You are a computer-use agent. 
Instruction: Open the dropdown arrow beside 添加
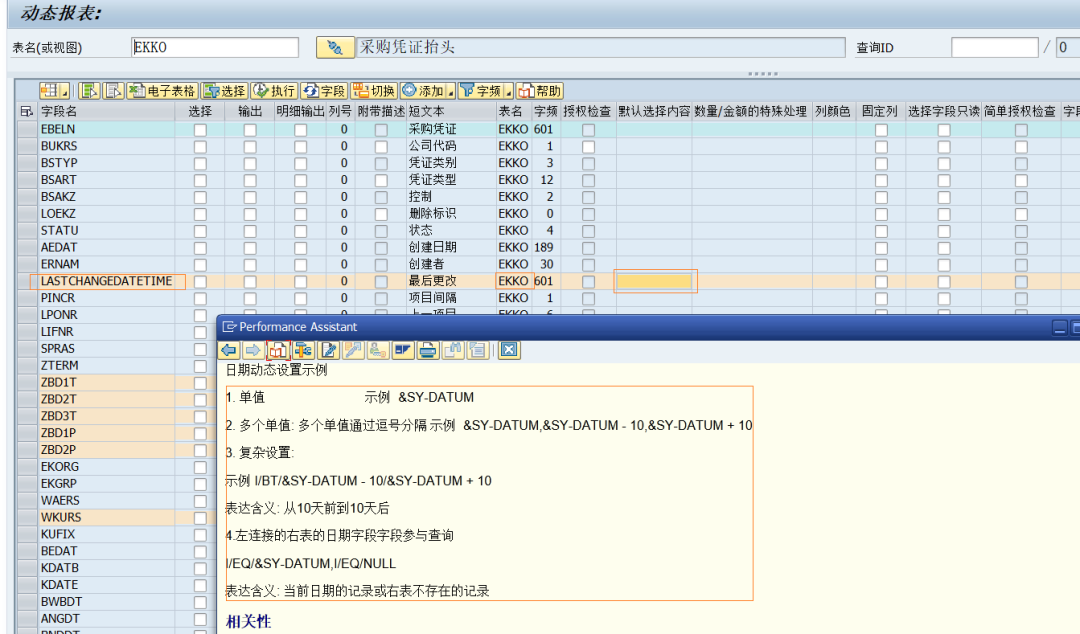[451, 91]
